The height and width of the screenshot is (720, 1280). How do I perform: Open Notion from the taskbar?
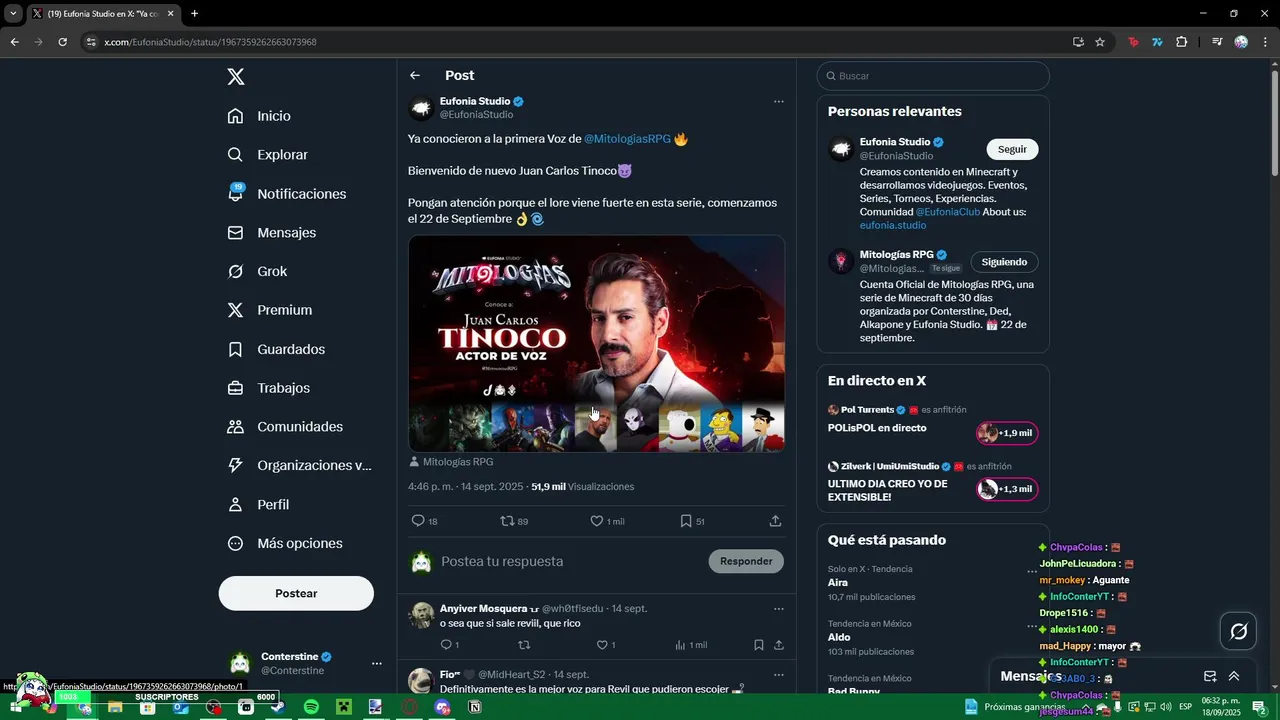[475, 707]
